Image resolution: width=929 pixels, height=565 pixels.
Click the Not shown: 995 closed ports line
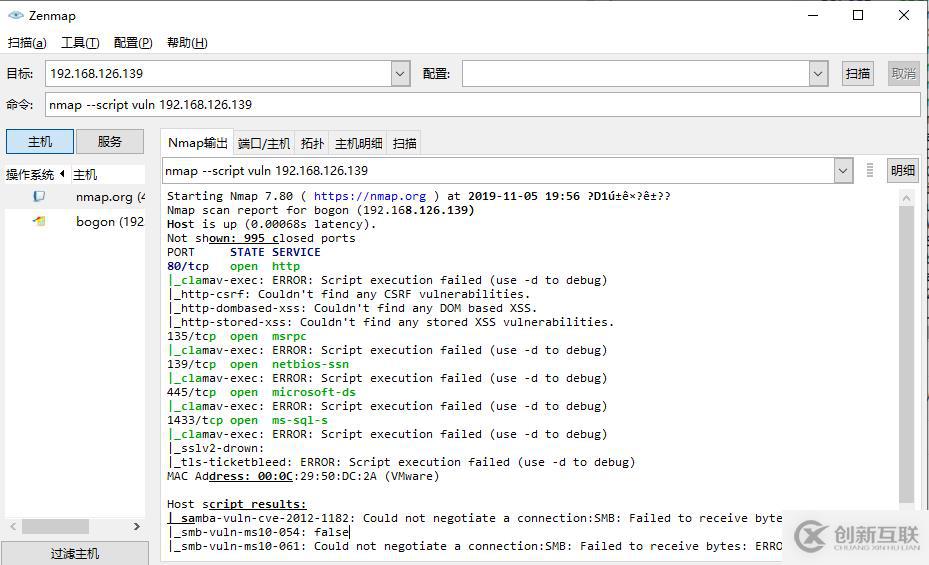[x=261, y=238]
